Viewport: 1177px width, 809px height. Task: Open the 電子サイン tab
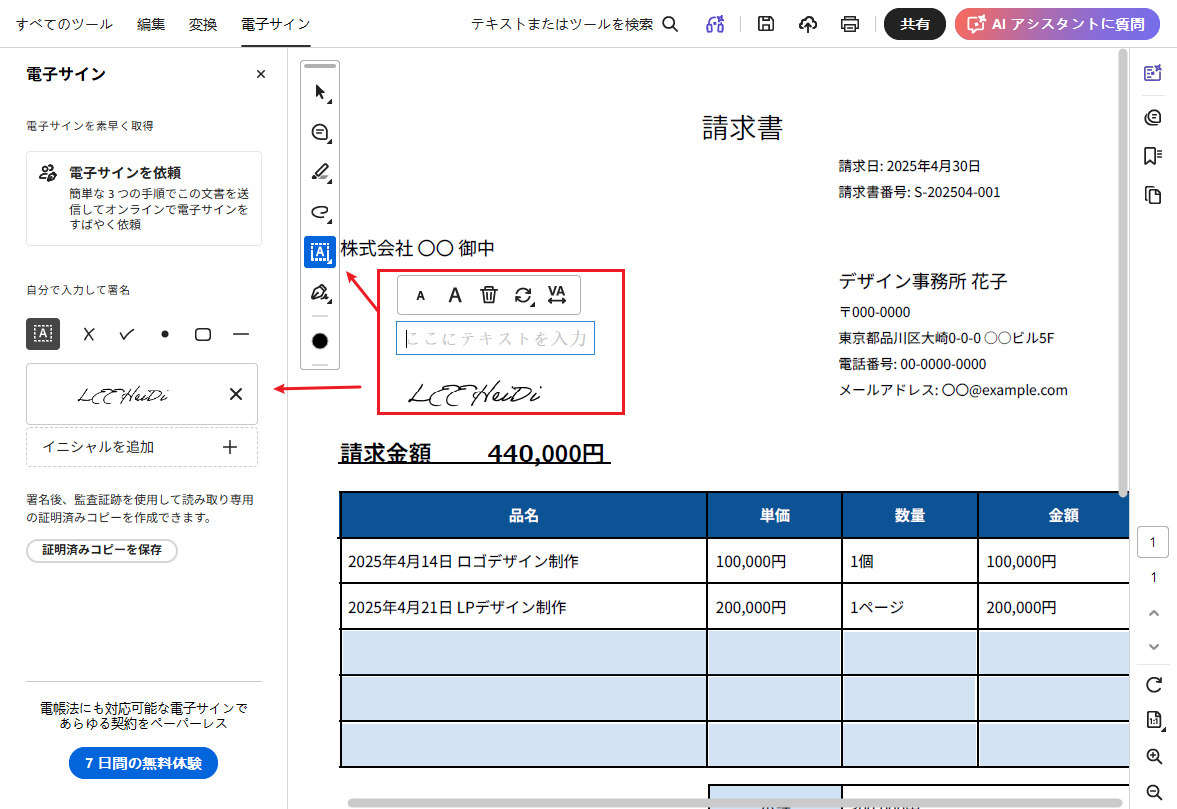click(275, 24)
